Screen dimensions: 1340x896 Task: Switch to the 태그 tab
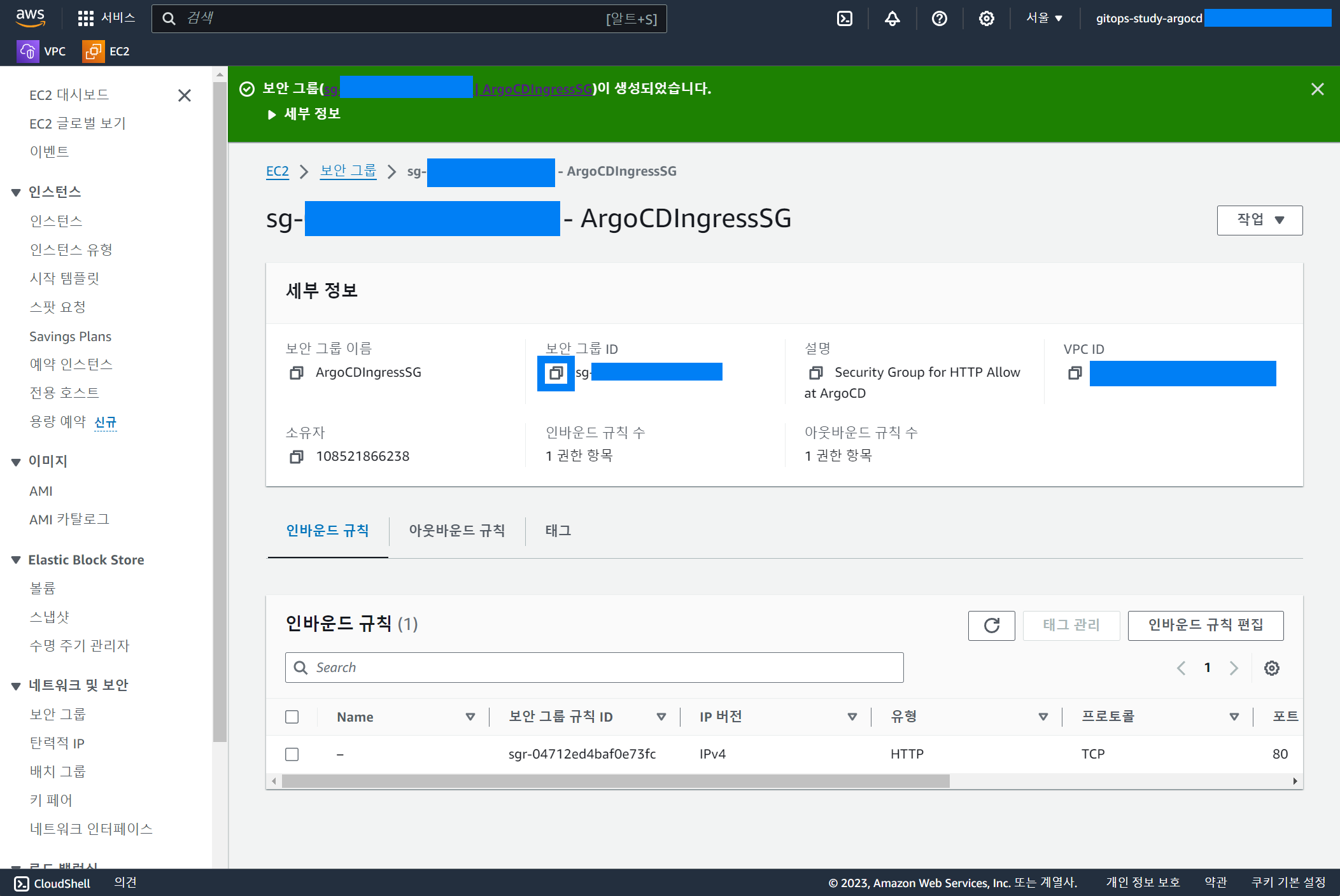(558, 531)
